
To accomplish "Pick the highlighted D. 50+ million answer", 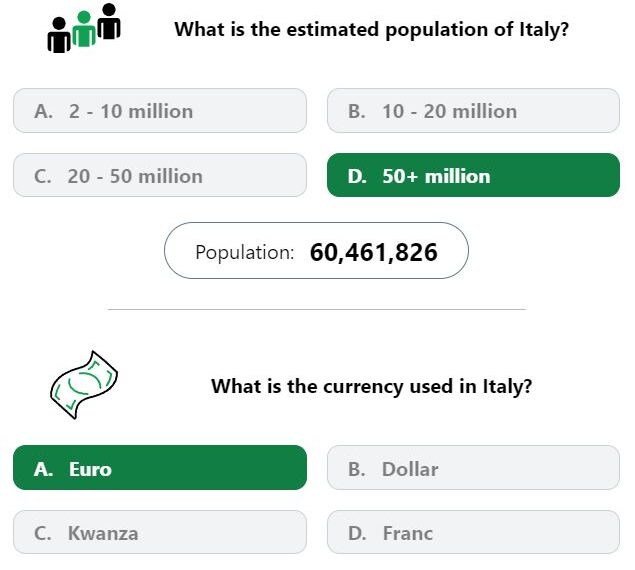I will pos(473,175).
